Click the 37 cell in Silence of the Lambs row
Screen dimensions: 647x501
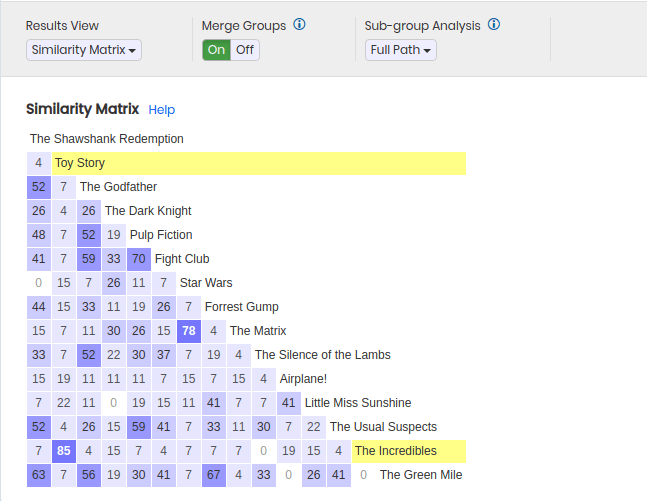[x=164, y=354]
